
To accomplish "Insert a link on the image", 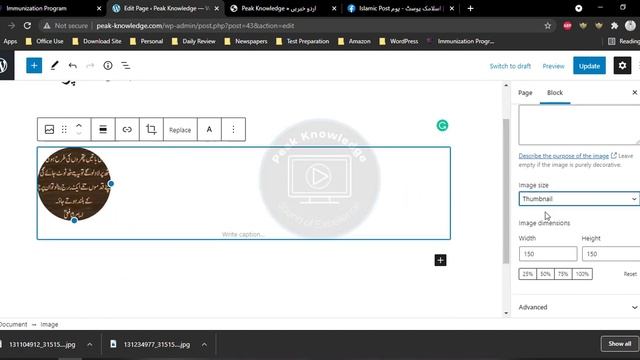I will click(127, 129).
